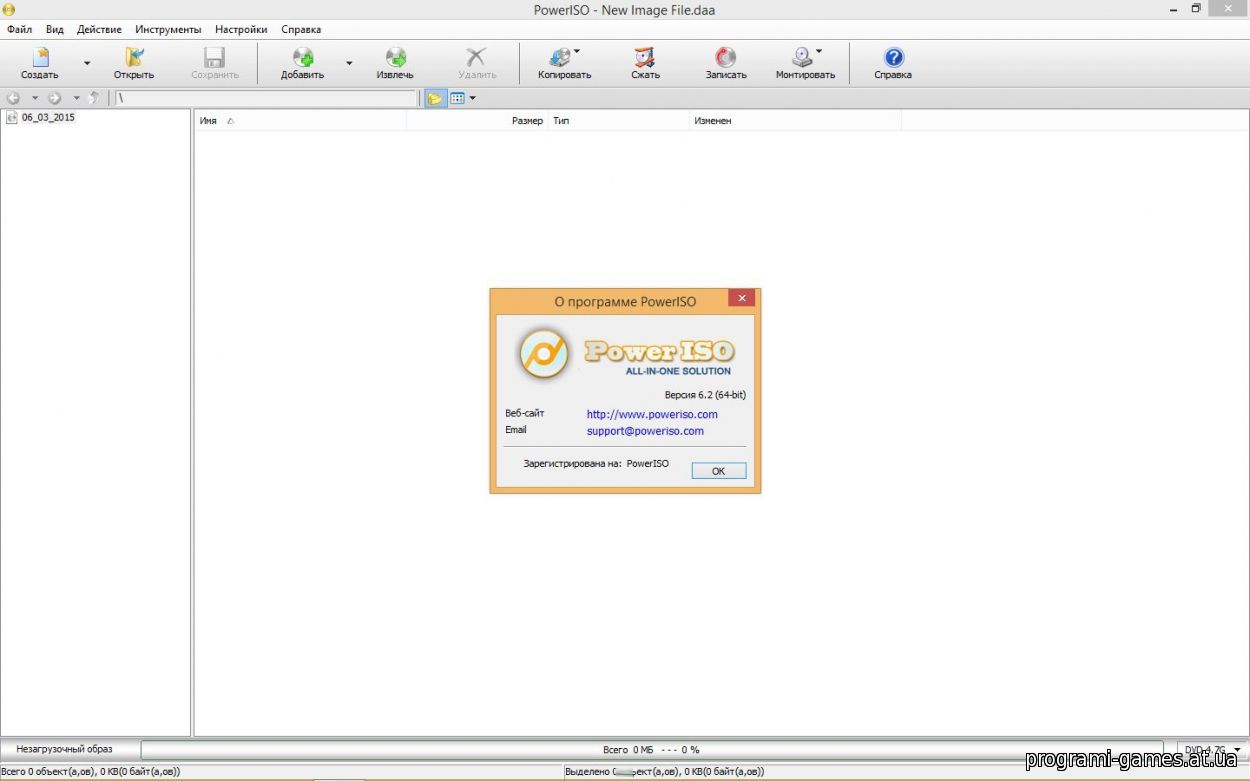Screen dimensions: 1250x781
Task: Open the Back history dropdown arrow
Action: click(x=34, y=98)
